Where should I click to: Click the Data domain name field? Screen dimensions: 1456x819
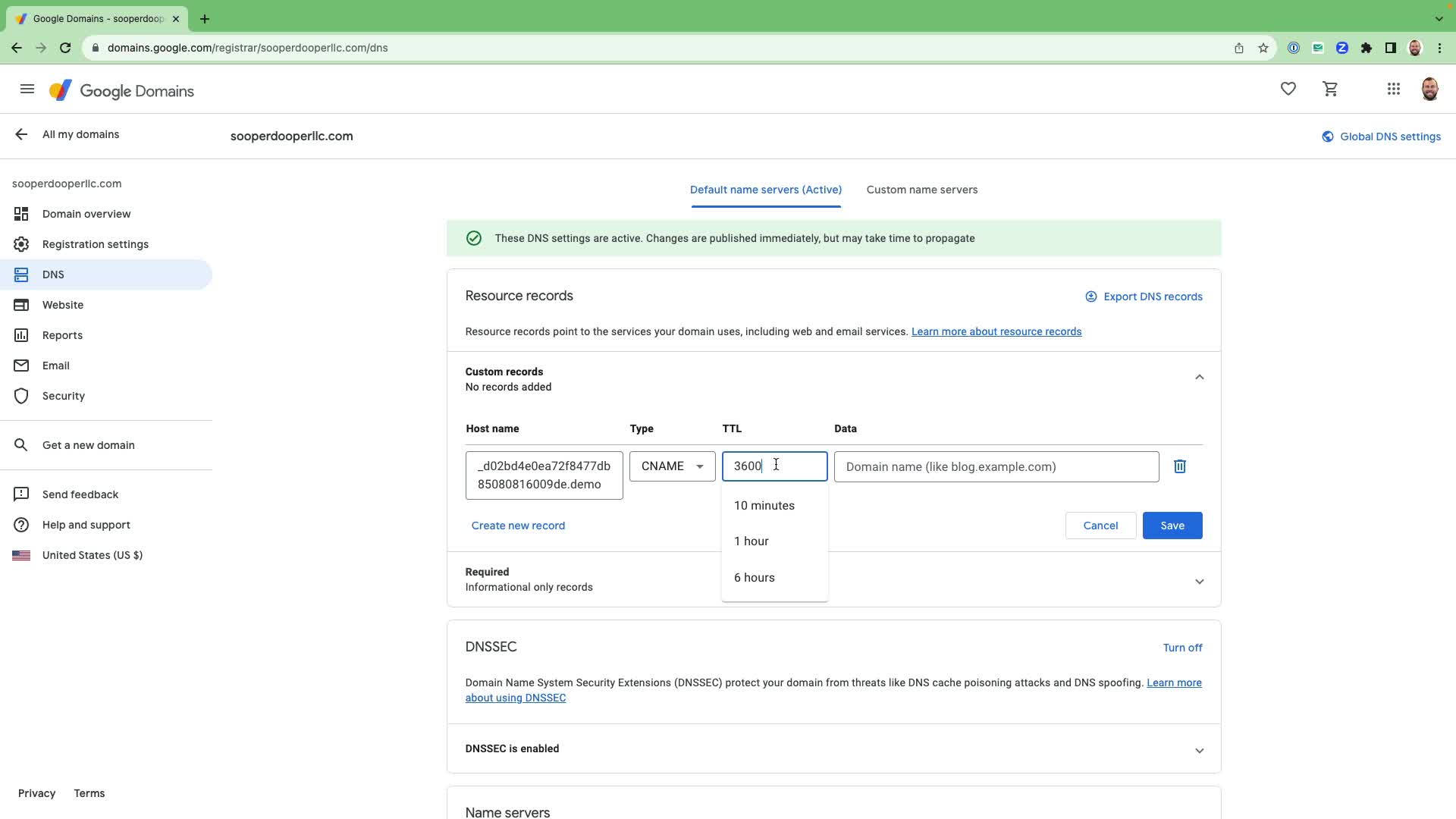click(x=996, y=466)
